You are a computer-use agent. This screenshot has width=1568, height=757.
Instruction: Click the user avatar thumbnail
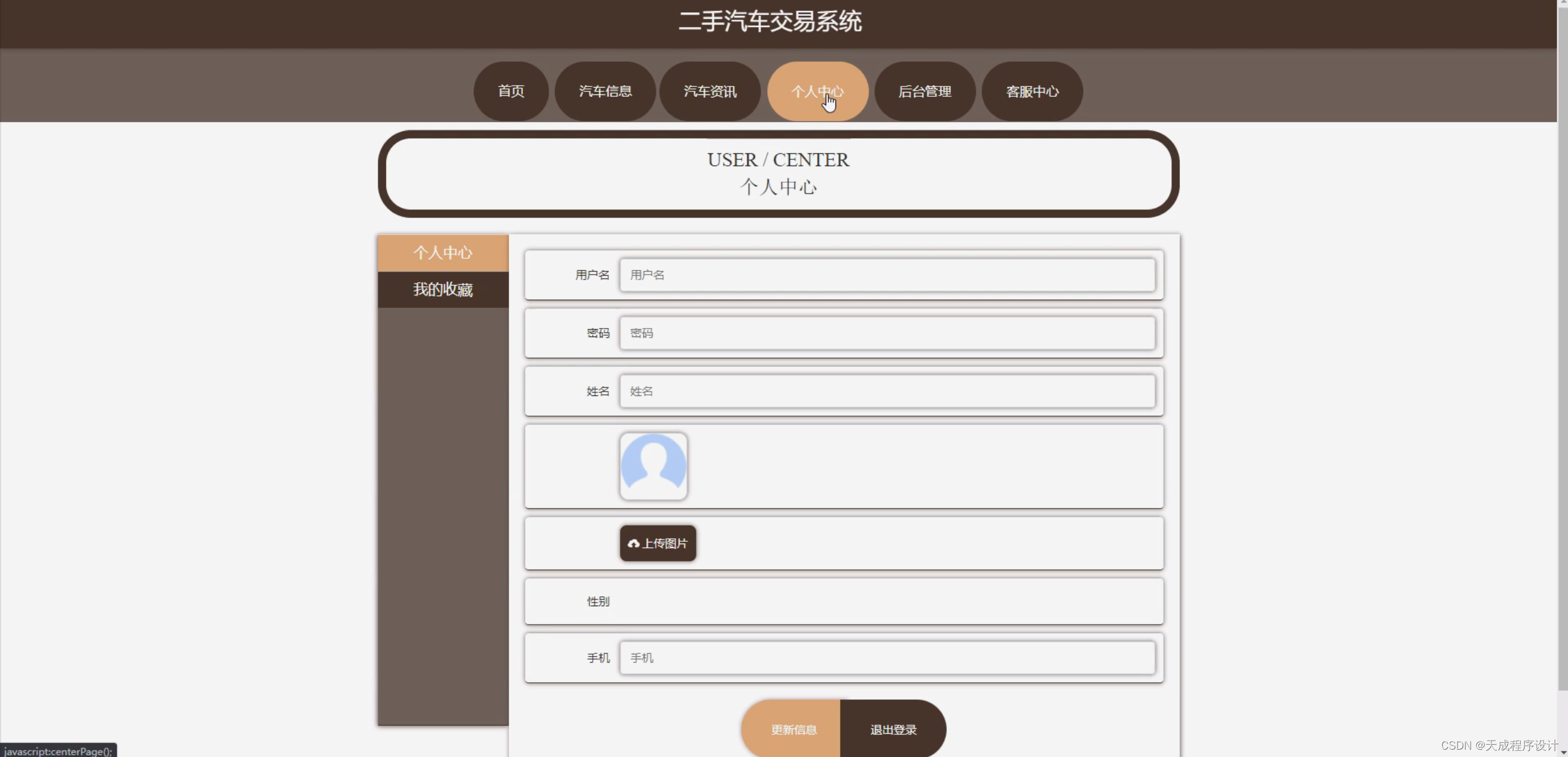pos(653,466)
